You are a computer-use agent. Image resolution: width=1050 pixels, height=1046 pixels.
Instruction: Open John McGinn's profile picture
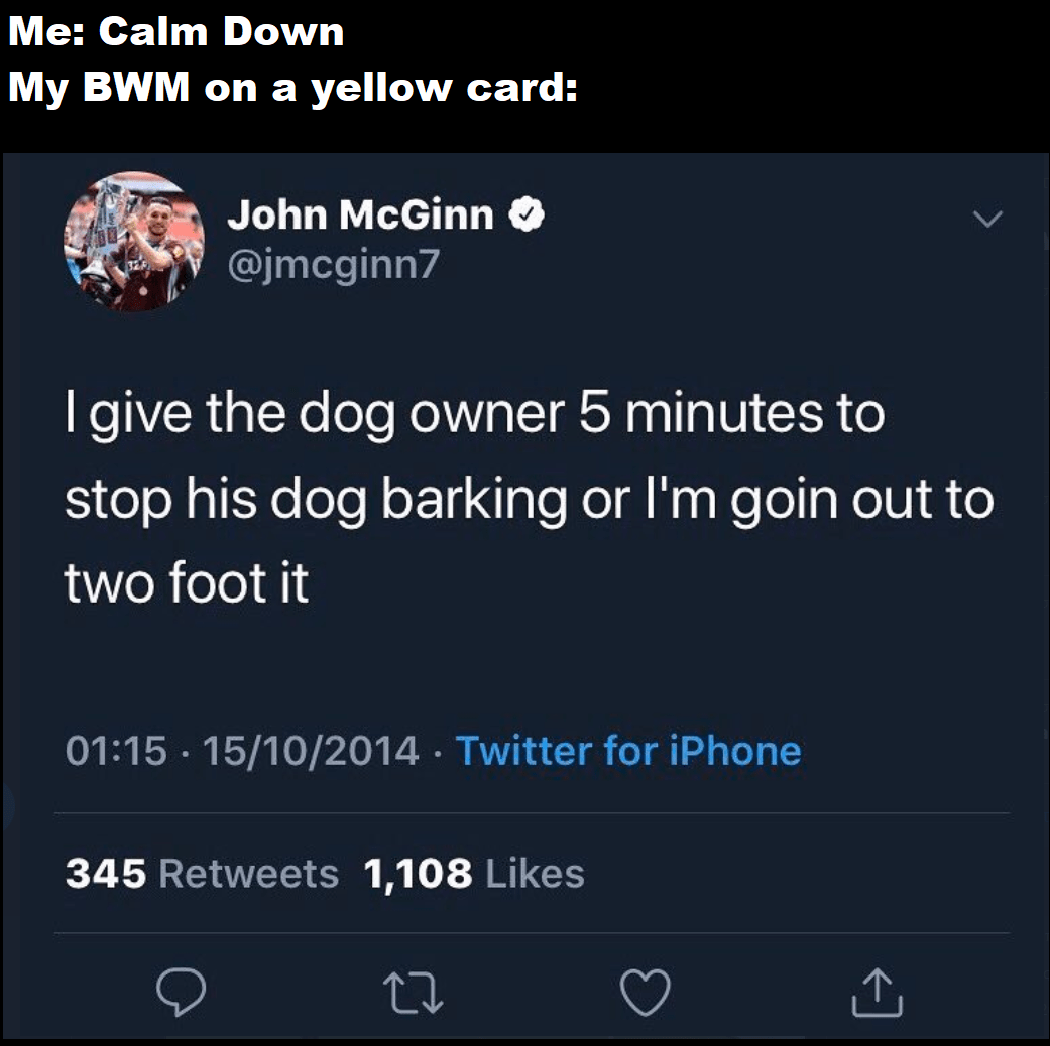[135, 241]
